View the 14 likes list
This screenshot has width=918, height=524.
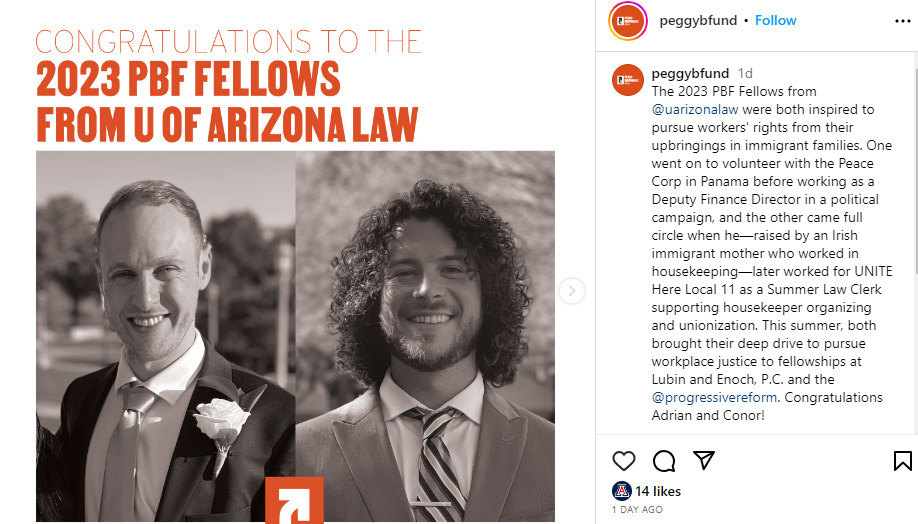pos(658,491)
